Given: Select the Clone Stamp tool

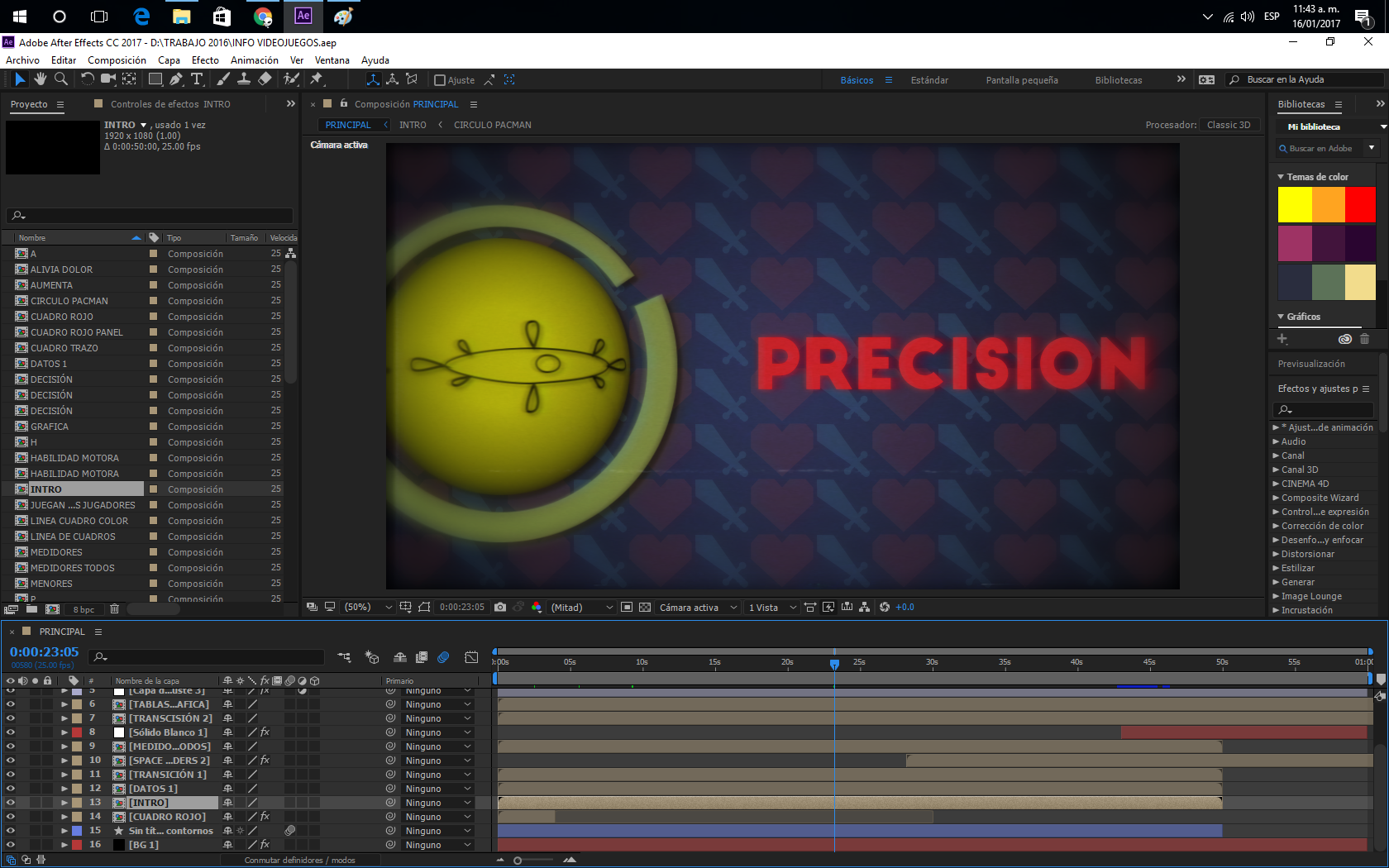Looking at the screenshot, I should pyautogui.click(x=244, y=79).
